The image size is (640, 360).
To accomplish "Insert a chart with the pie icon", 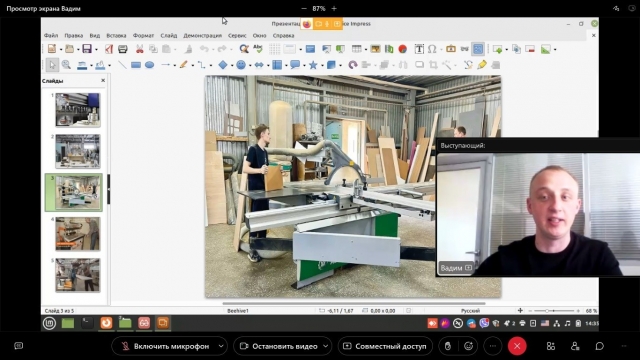I will (x=403, y=49).
